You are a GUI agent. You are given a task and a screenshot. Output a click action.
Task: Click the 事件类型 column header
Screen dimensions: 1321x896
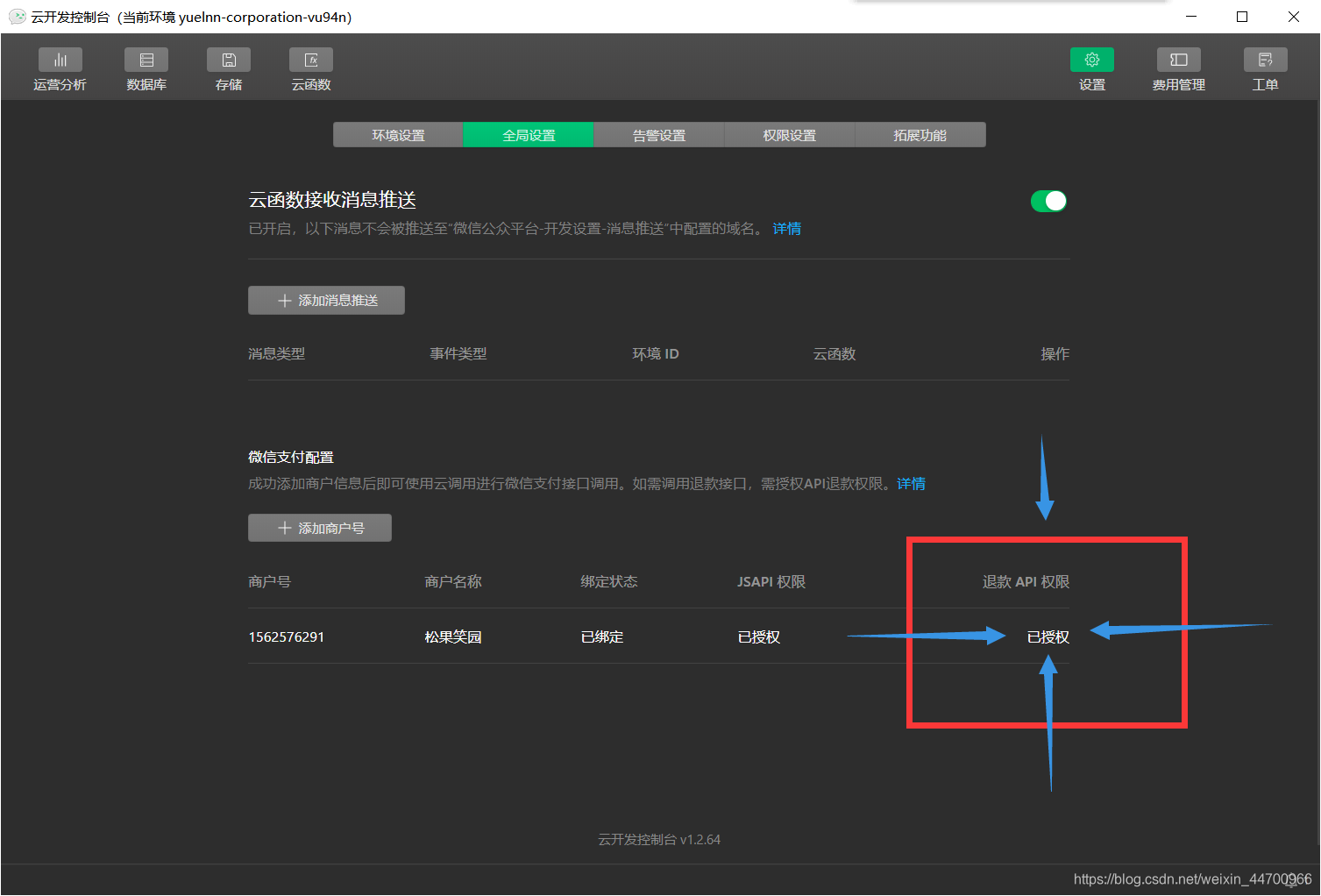tap(458, 354)
